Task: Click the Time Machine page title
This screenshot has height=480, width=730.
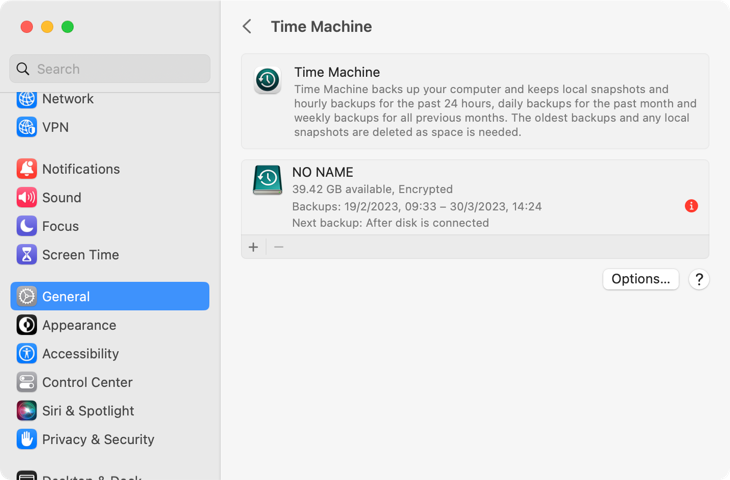Action: [x=321, y=27]
